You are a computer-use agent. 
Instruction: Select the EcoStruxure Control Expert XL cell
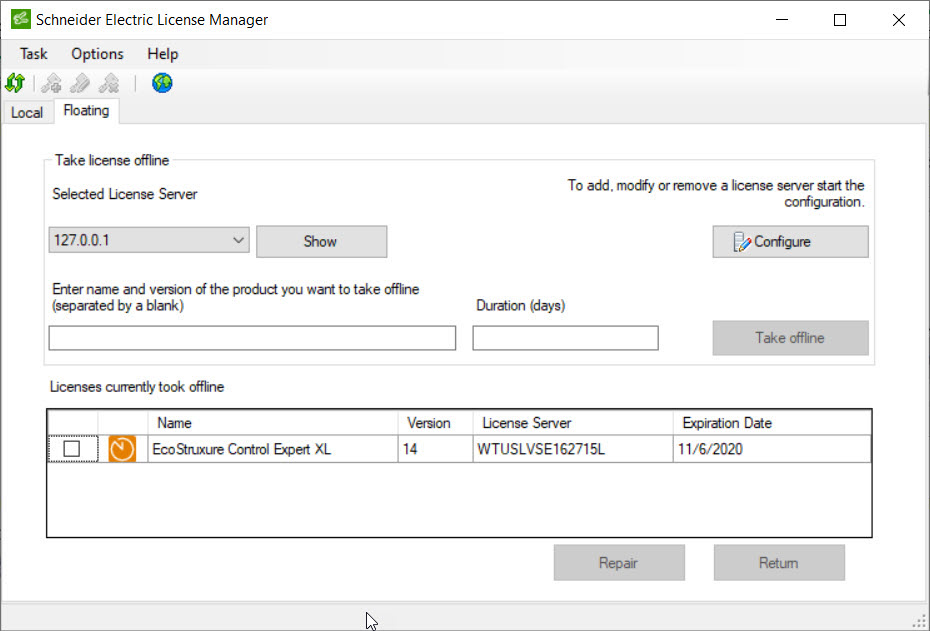tap(273, 449)
